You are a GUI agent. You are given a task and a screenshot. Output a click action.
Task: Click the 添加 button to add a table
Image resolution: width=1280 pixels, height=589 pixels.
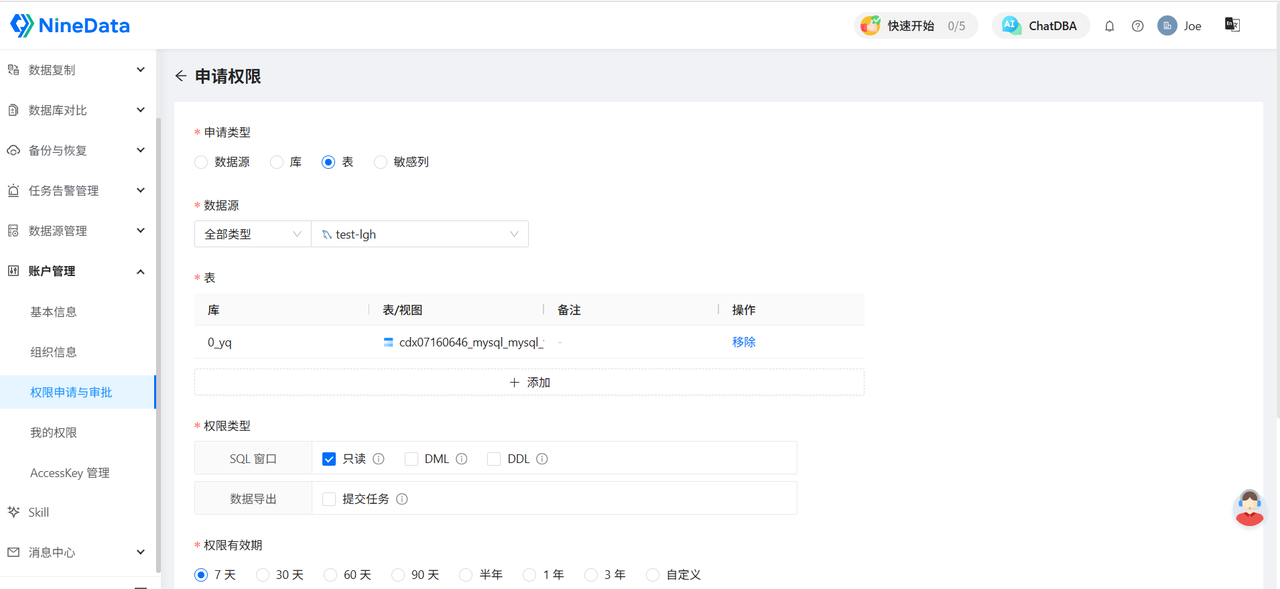click(529, 382)
